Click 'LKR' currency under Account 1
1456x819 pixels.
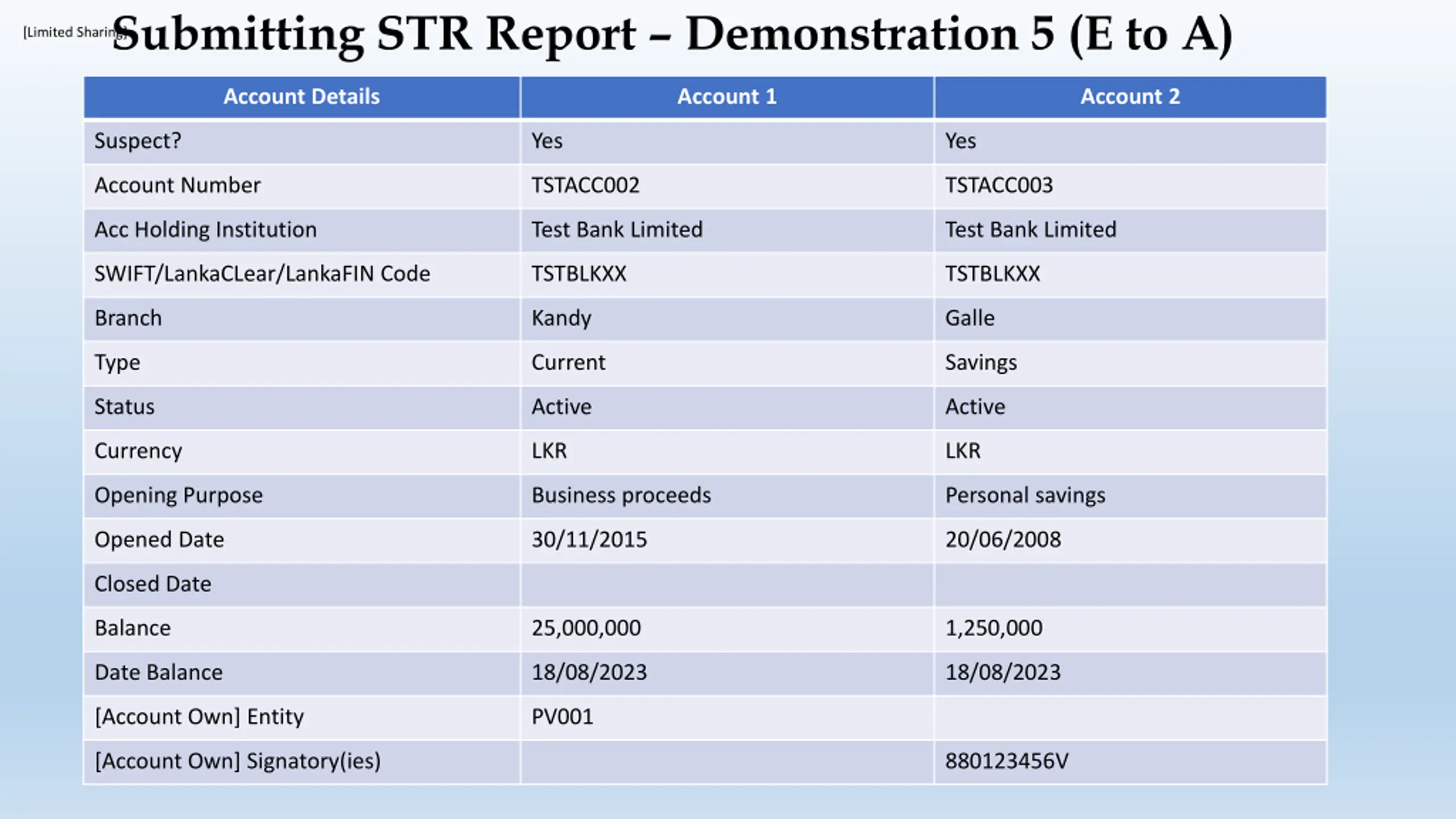tap(549, 452)
